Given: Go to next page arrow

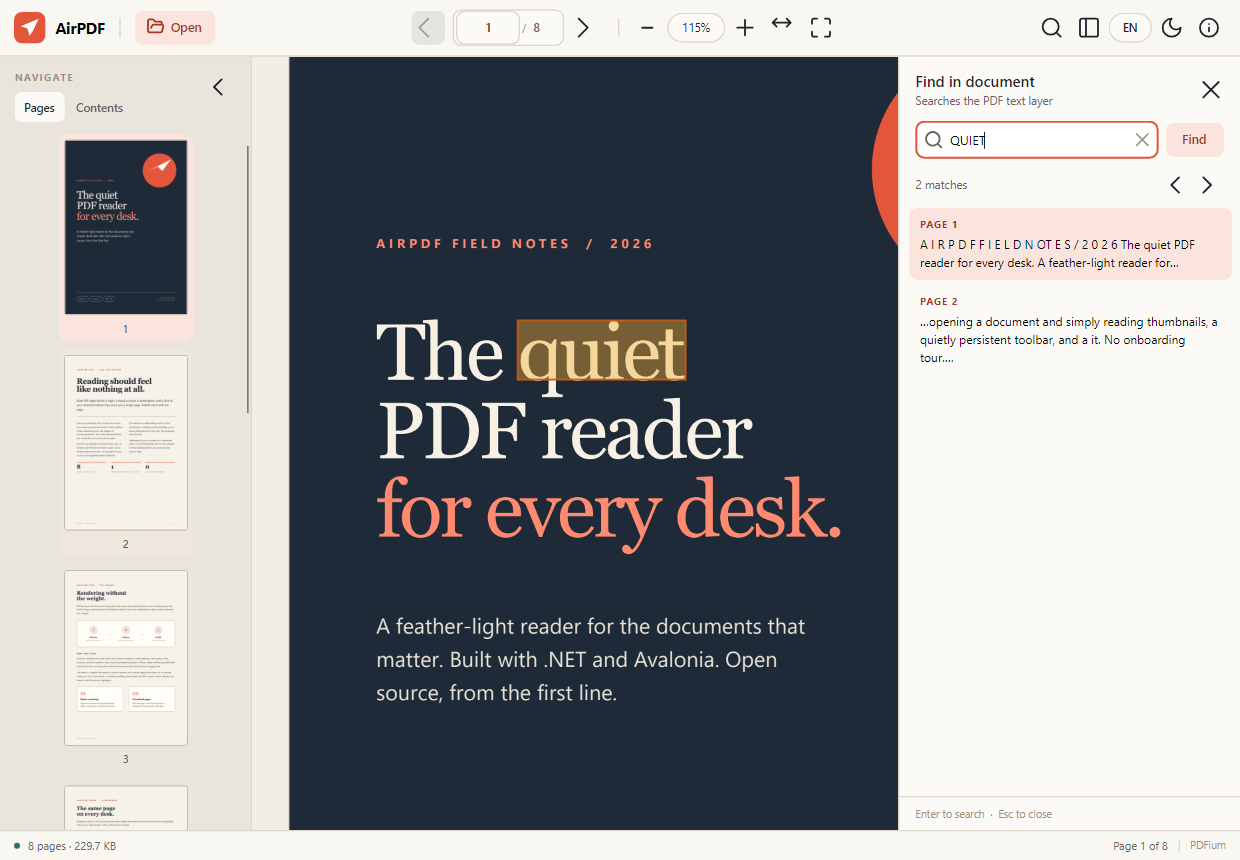Looking at the screenshot, I should pos(583,28).
